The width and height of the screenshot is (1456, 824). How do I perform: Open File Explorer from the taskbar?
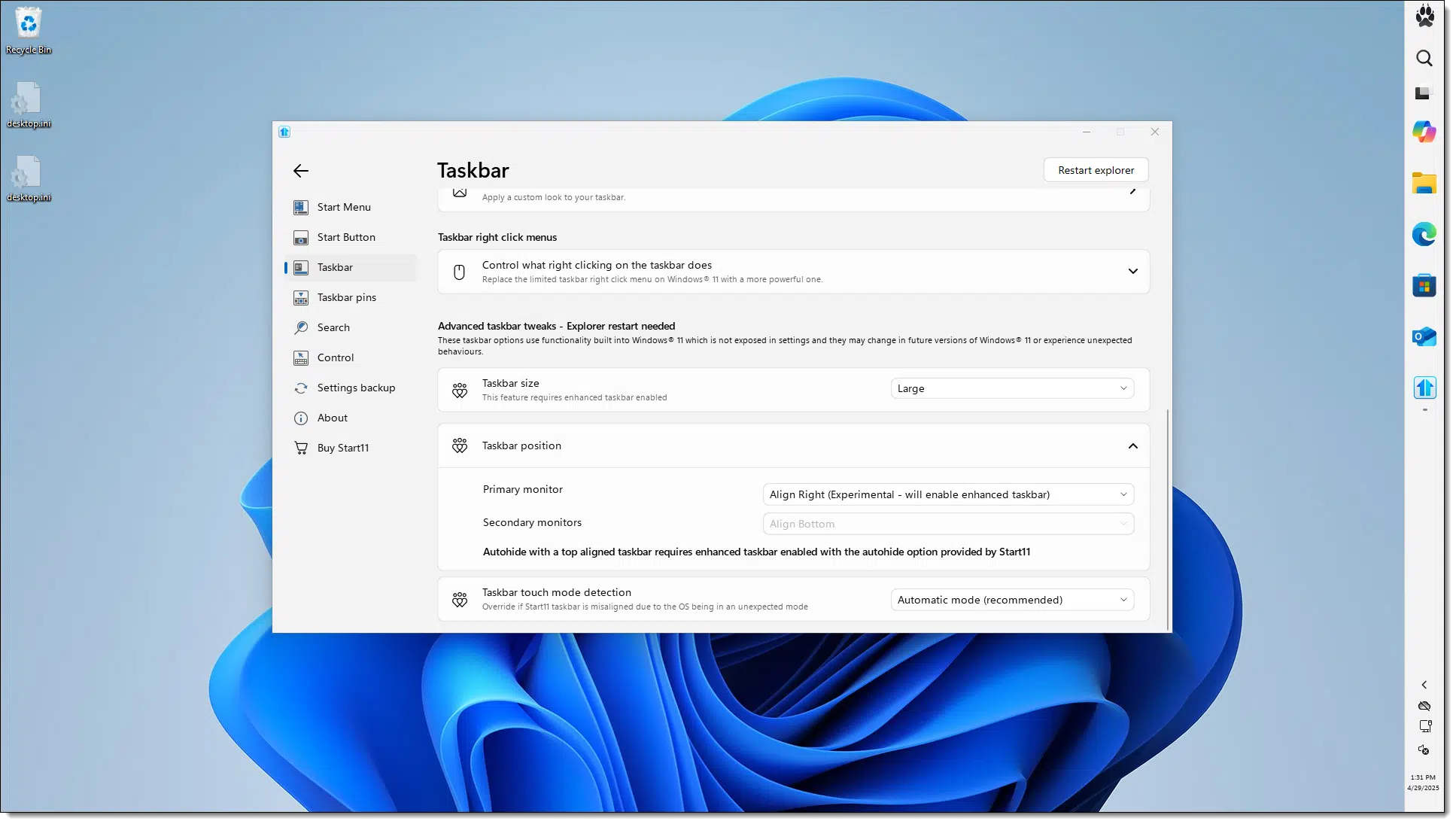[1424, 183]
